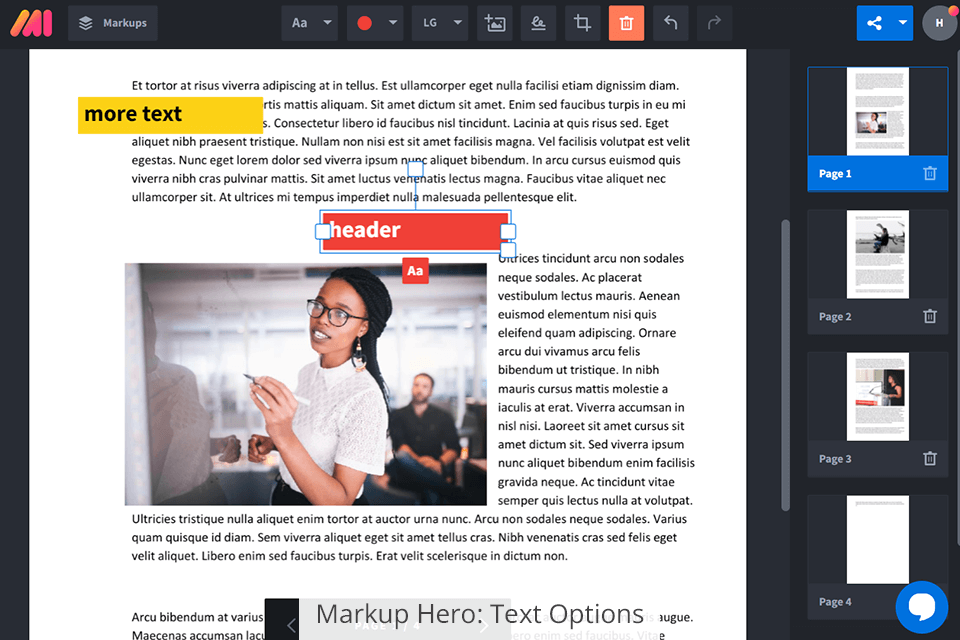The width and height of the screenshot is (960, 640).
Task: Select the Page 3 thumbnail
Action: point(878,396)
